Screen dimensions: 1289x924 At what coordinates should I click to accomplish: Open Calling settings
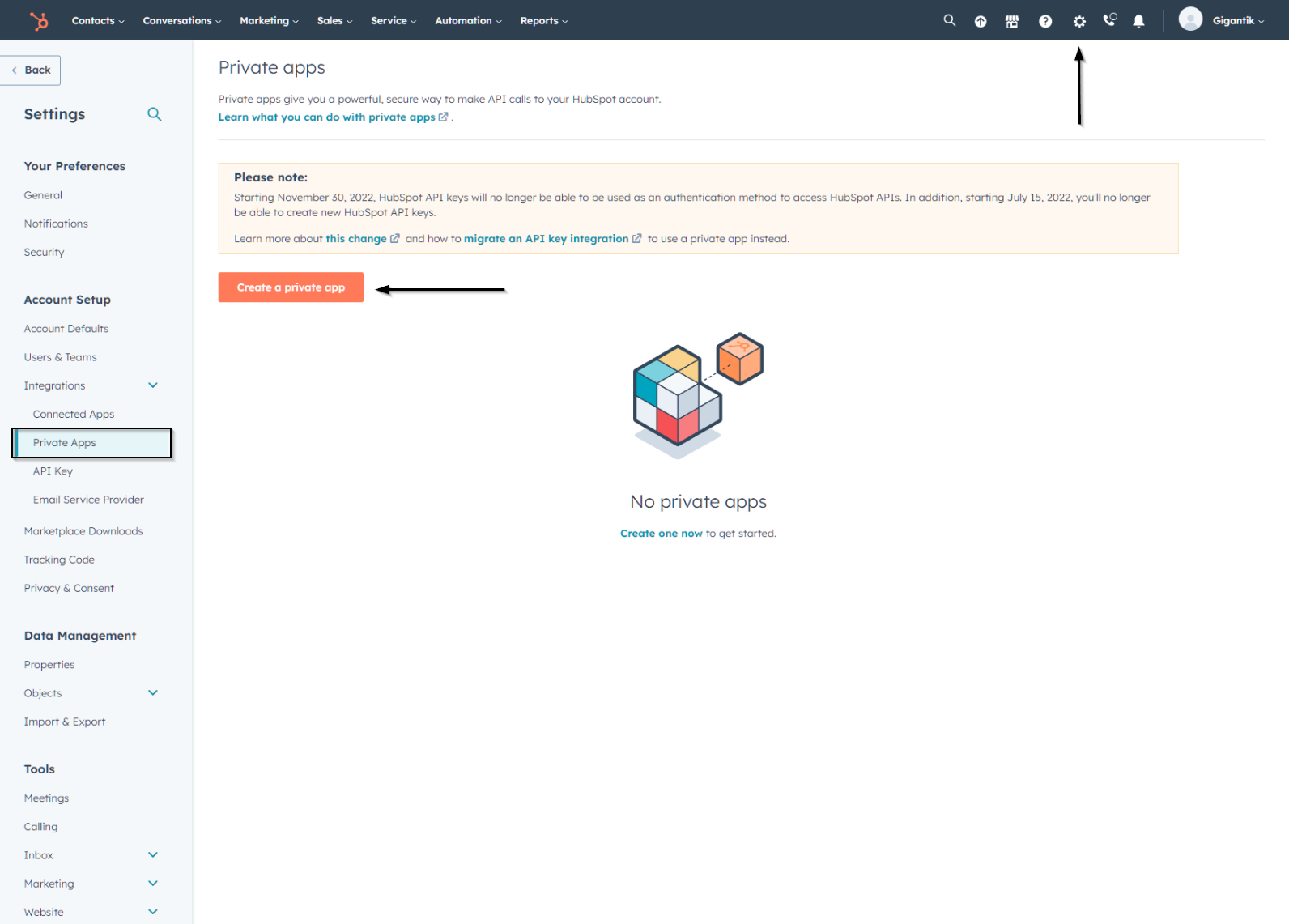coord(40,827)
